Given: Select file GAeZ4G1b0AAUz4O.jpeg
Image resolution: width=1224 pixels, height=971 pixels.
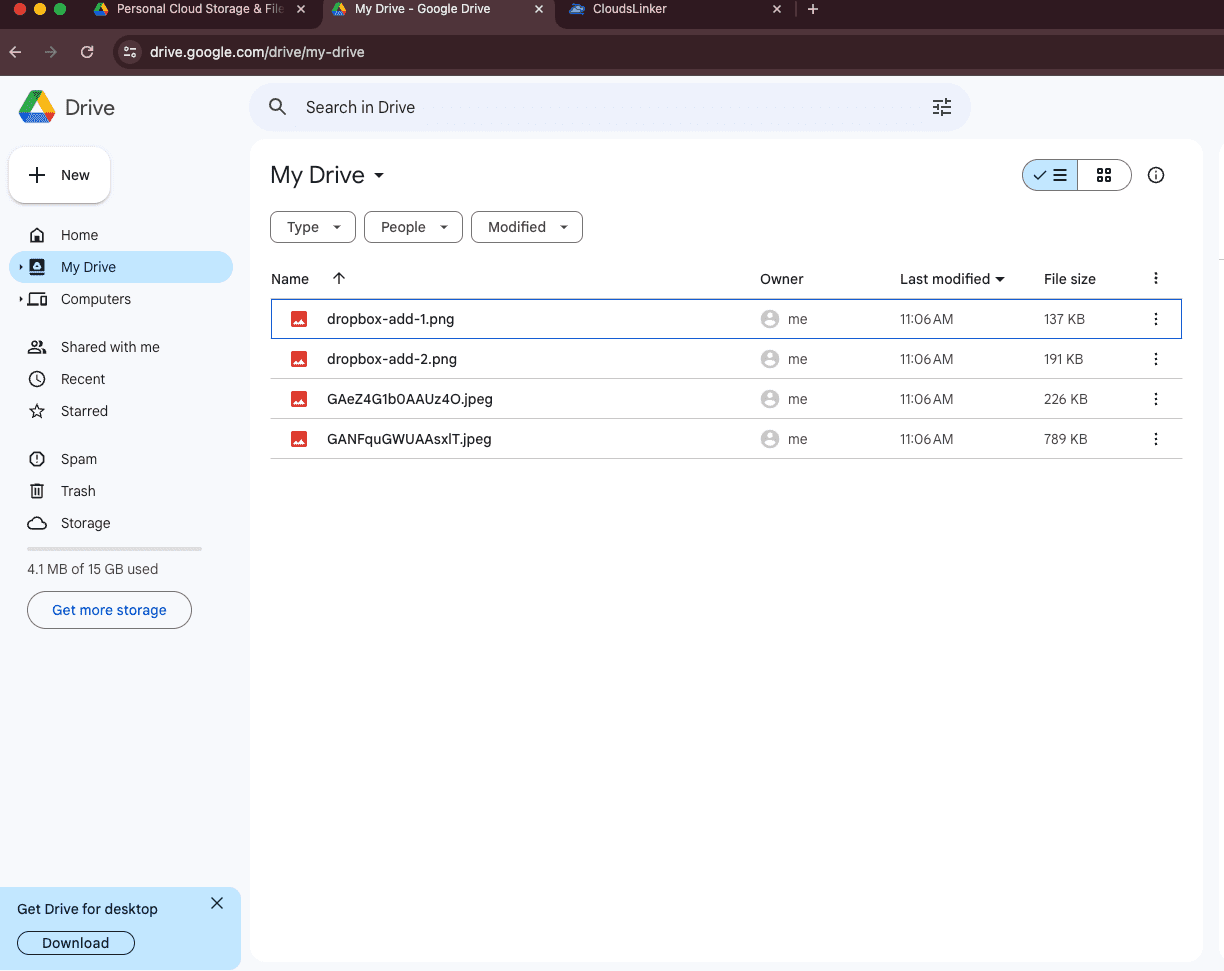Looking at the screenshot, I should (726, 399).
